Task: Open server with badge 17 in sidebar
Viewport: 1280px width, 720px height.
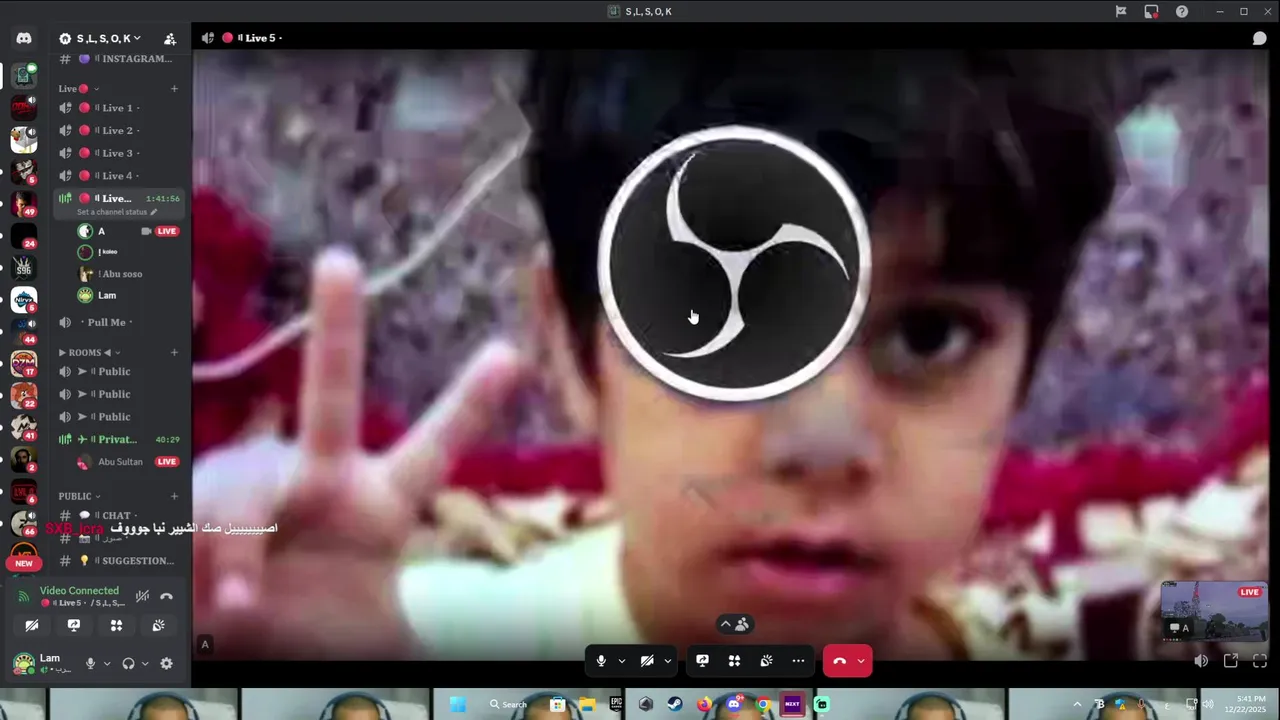Action: pos(24,364)
